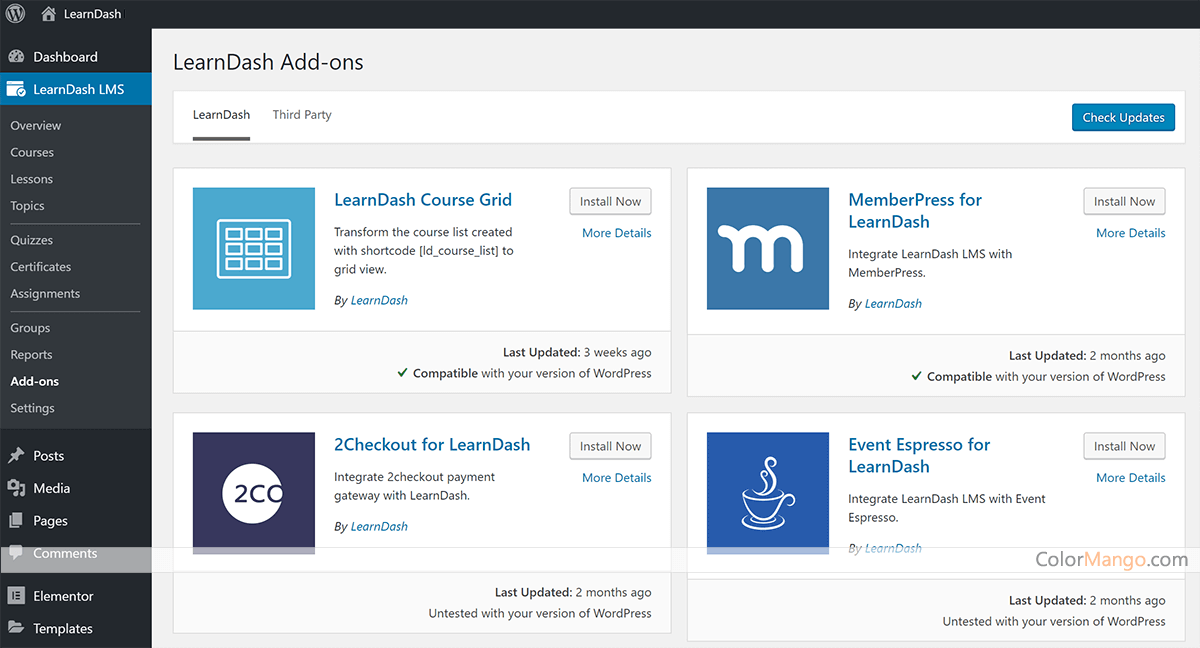The height and width of the screenshot is (648, 1200).
Task: Open Add-ons in the sidebar
Action: tap(35, 381)
